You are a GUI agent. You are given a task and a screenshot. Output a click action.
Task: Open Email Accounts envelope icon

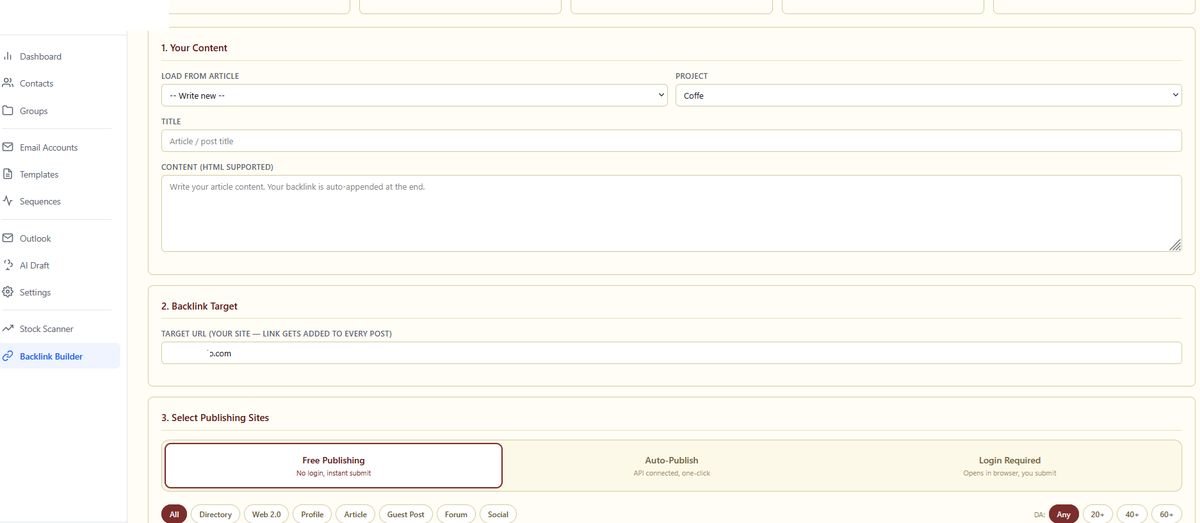point(8,147)
